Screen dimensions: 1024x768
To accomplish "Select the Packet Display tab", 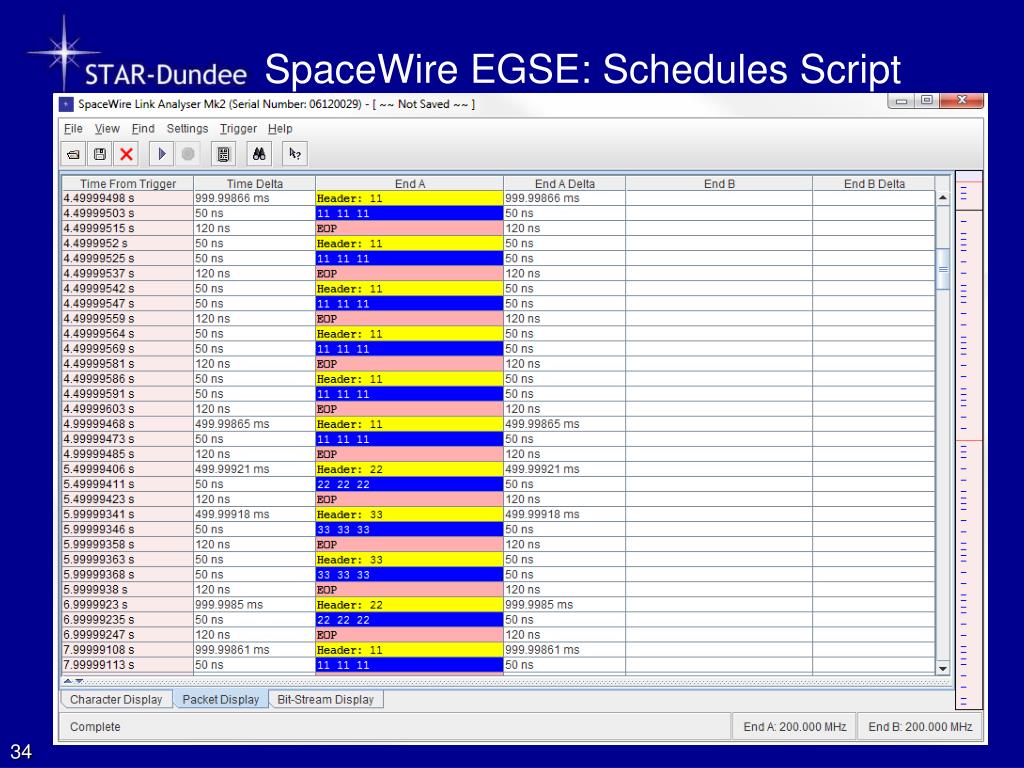I will 221,699.
